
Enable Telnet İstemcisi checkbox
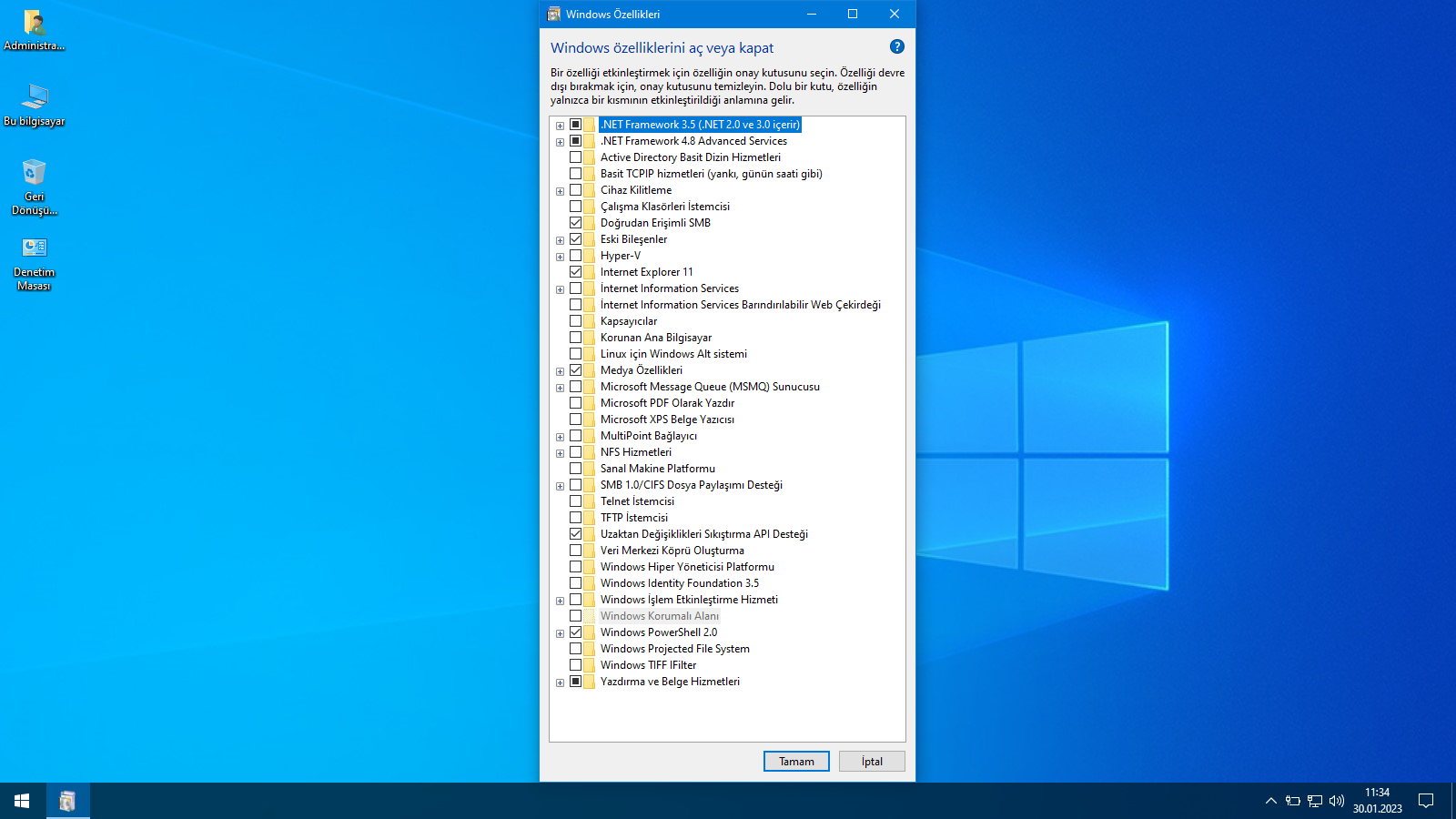pos(575,501)
